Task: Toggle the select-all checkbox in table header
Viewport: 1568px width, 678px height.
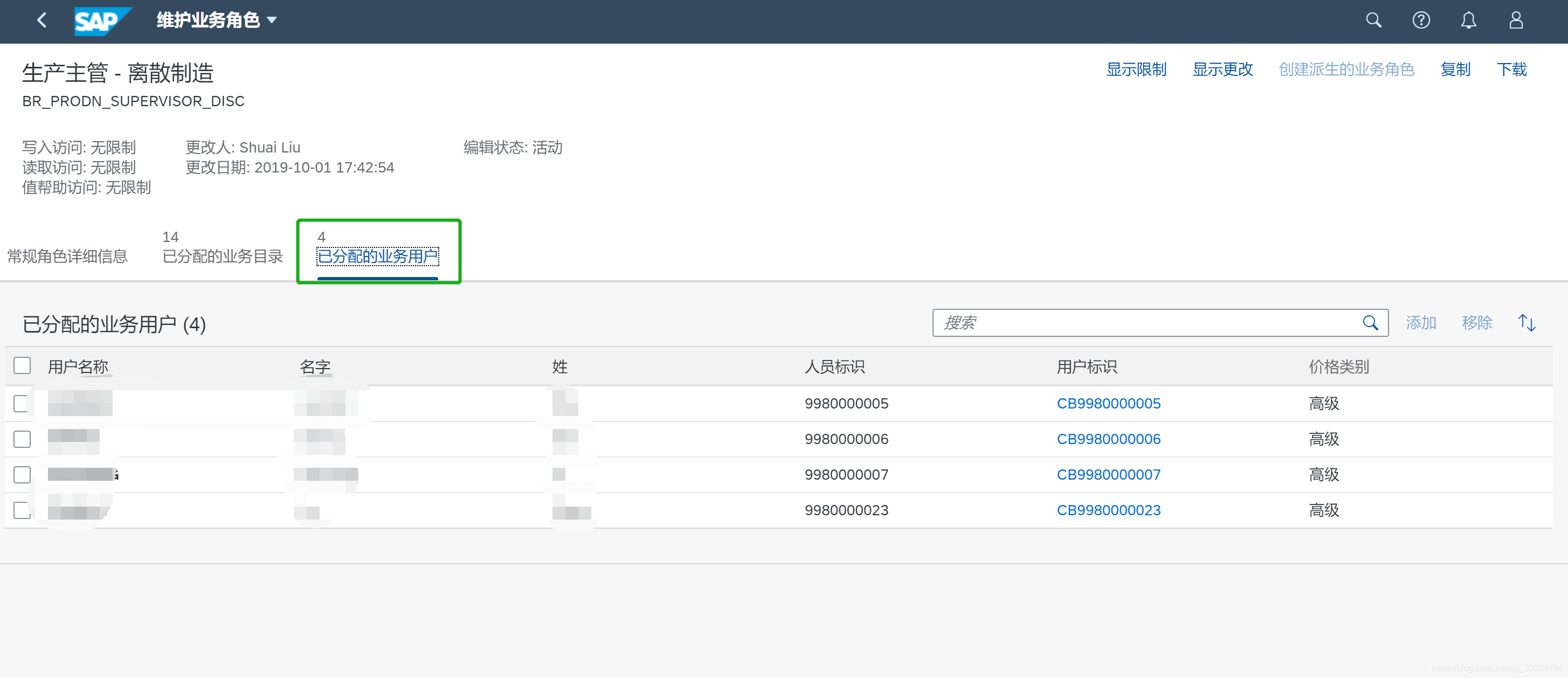Action: tap(22, 365)
